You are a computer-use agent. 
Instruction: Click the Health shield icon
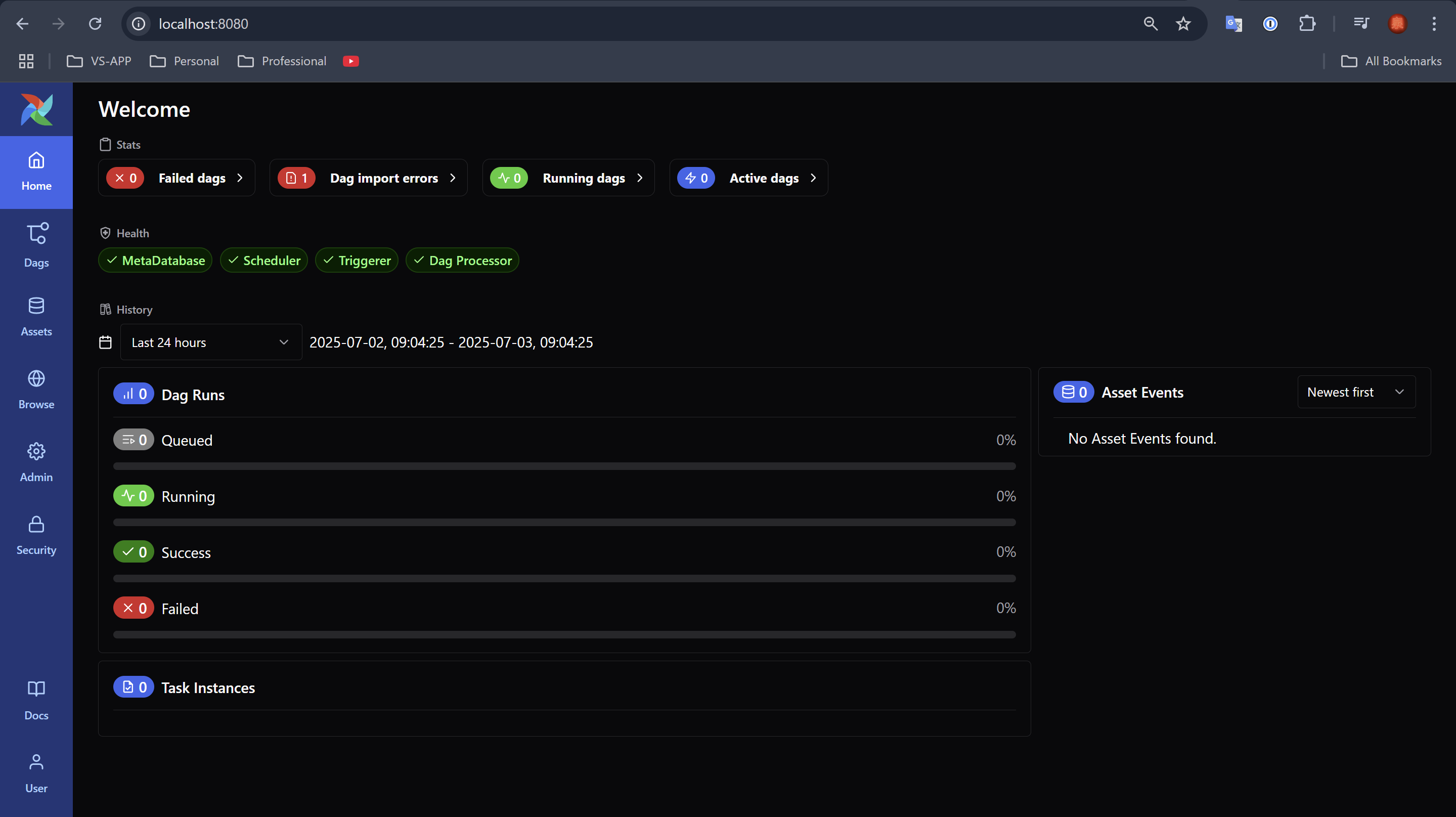tap(105, 233)
